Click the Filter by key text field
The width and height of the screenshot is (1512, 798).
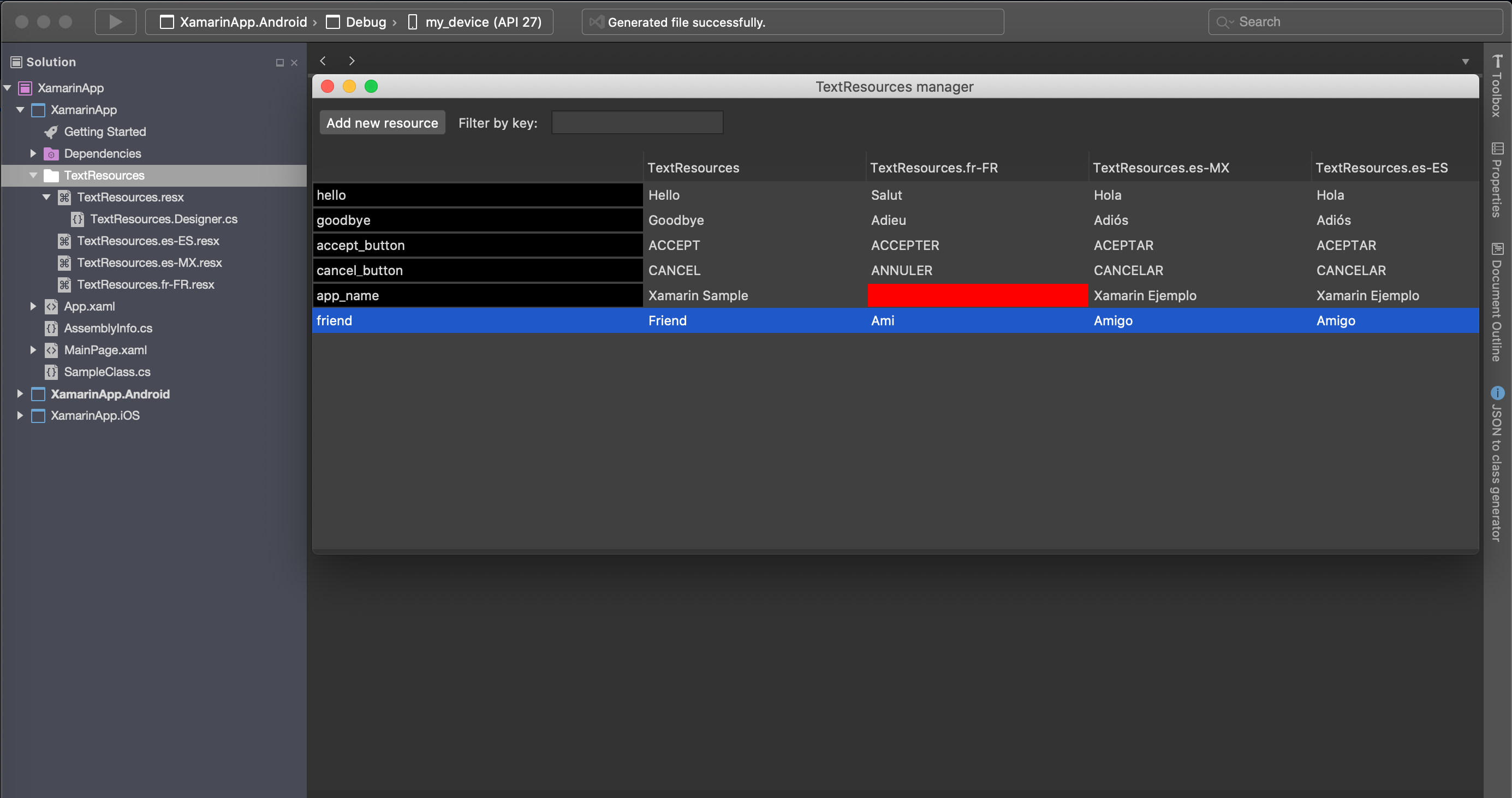[637, 123]
